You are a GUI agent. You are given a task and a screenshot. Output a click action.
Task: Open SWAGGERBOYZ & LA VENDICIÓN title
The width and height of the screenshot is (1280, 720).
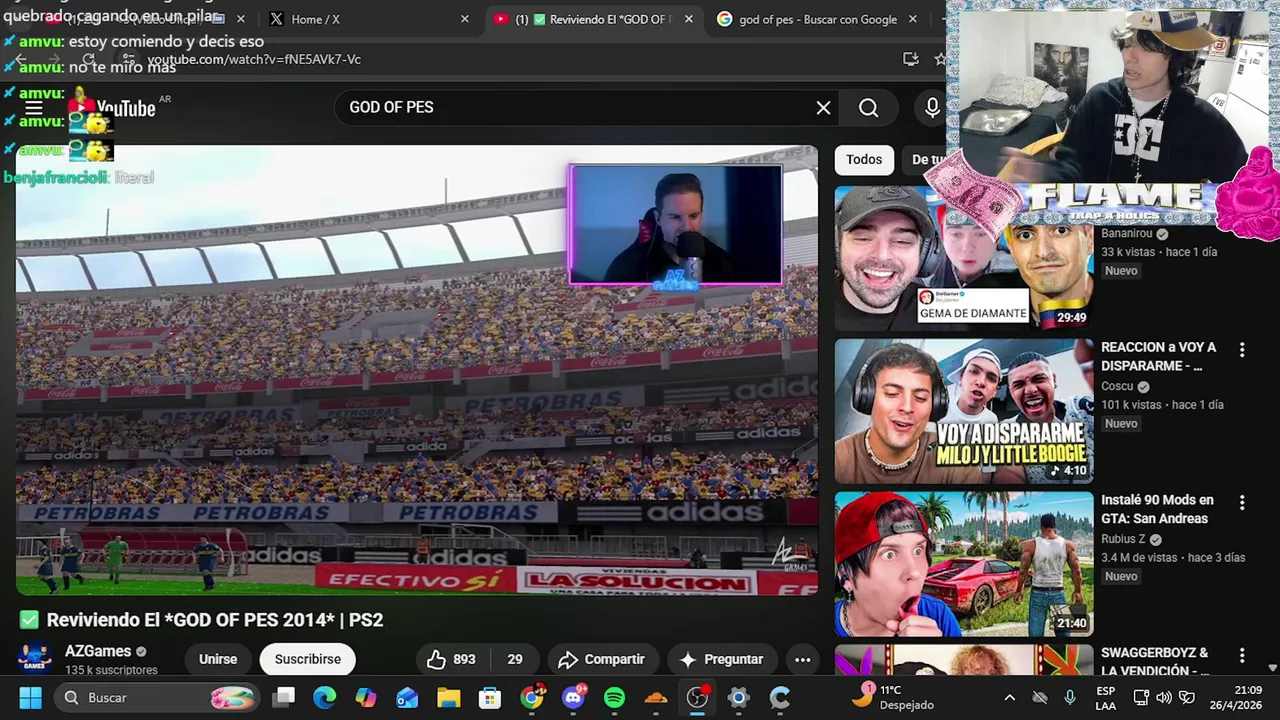[x=1155, y=662]
